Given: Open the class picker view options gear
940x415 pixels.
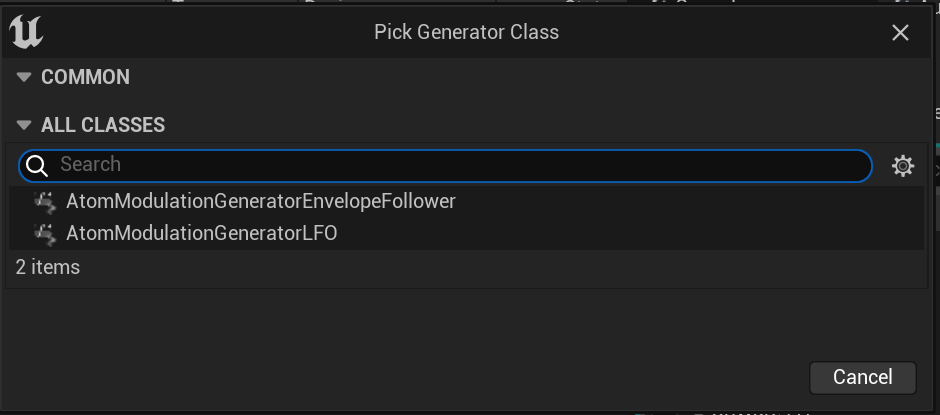Looking at the screenshot, I should [903, 166].
